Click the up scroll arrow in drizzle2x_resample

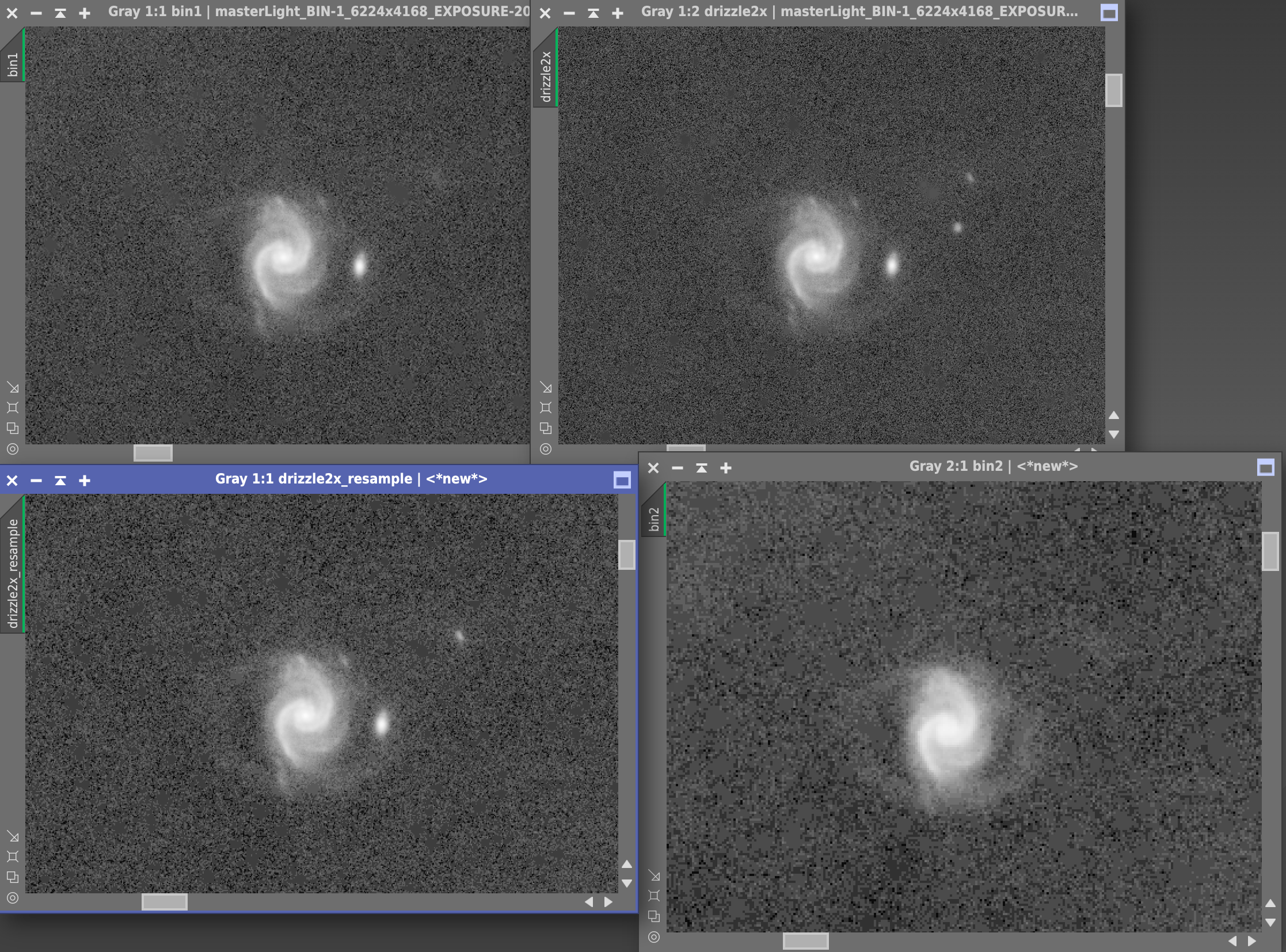[x=626, y=865]
